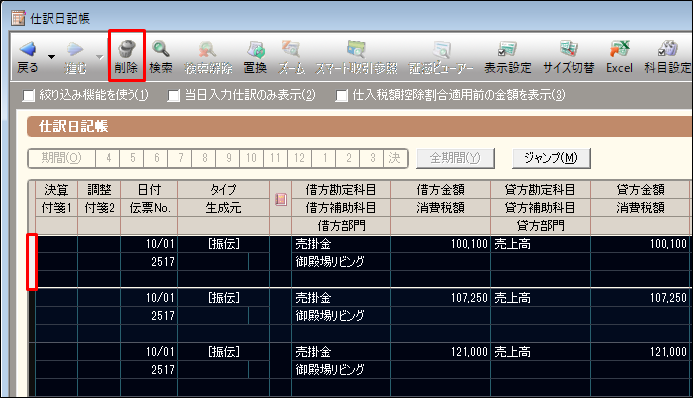Screen dimensions: 693x398
Task: Check 仕入税額控除割合適用前の金額を表示(3)
Action: tap(342, 95)
